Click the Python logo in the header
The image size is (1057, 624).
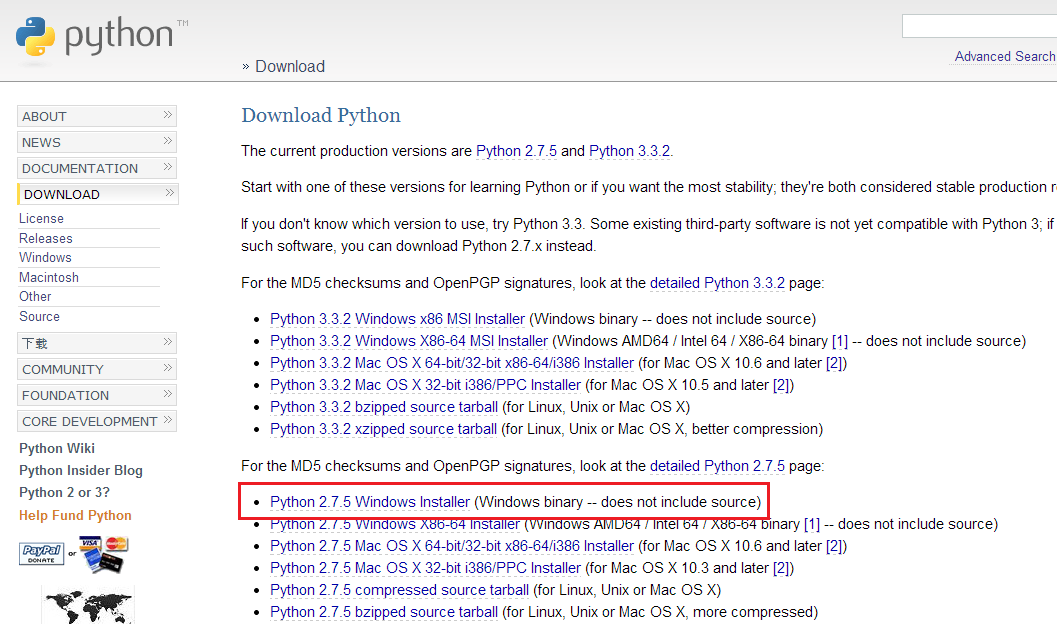pyautogui.click(x=102, y=37)
